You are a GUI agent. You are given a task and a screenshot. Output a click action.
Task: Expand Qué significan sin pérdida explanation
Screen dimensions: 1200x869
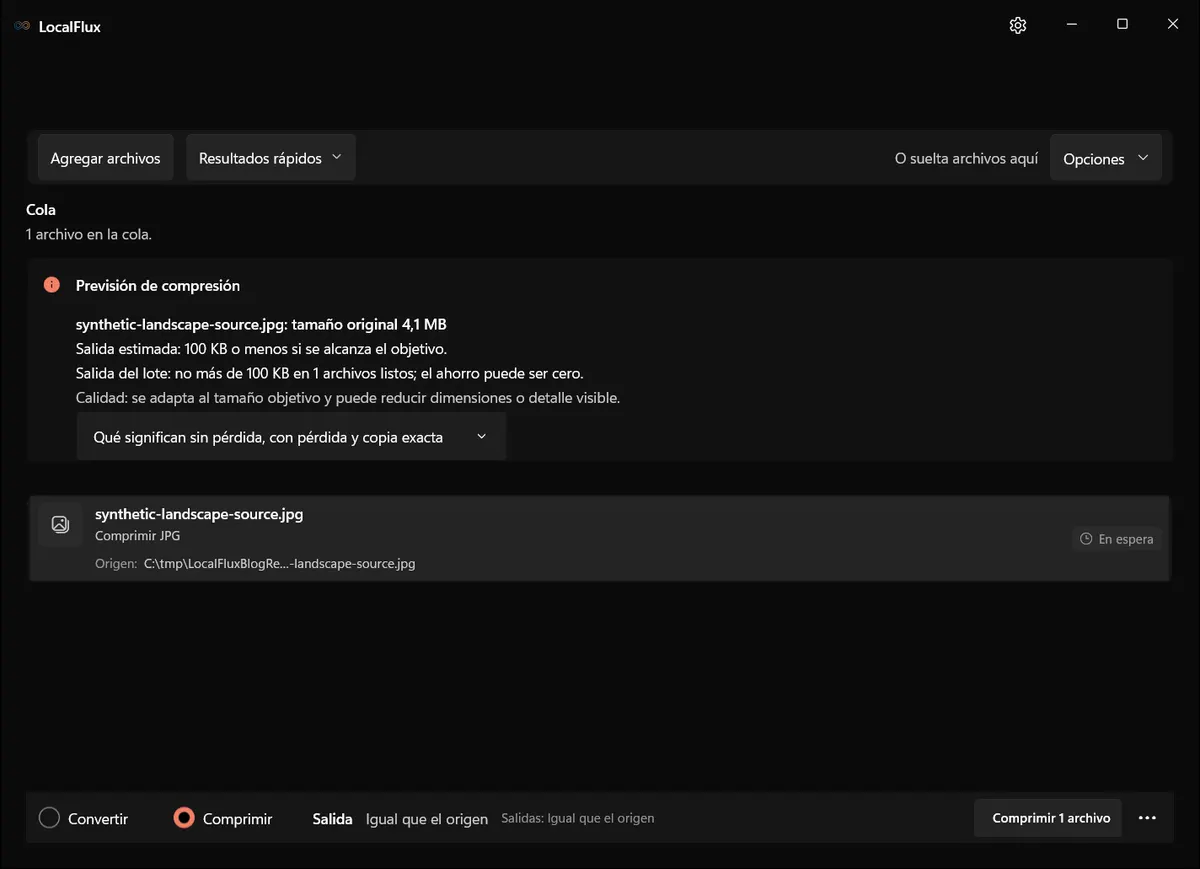point(291,437)
